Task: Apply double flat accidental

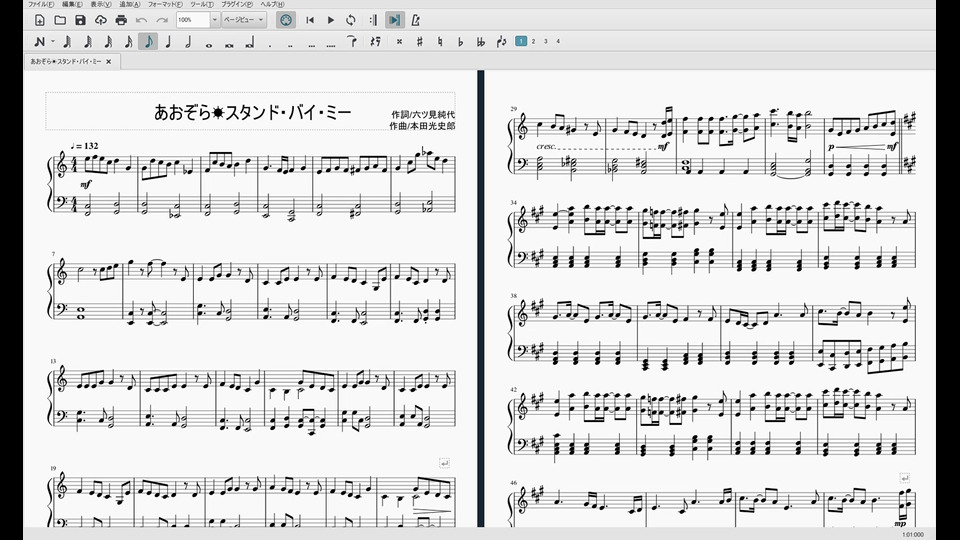Action: (481, 42)
